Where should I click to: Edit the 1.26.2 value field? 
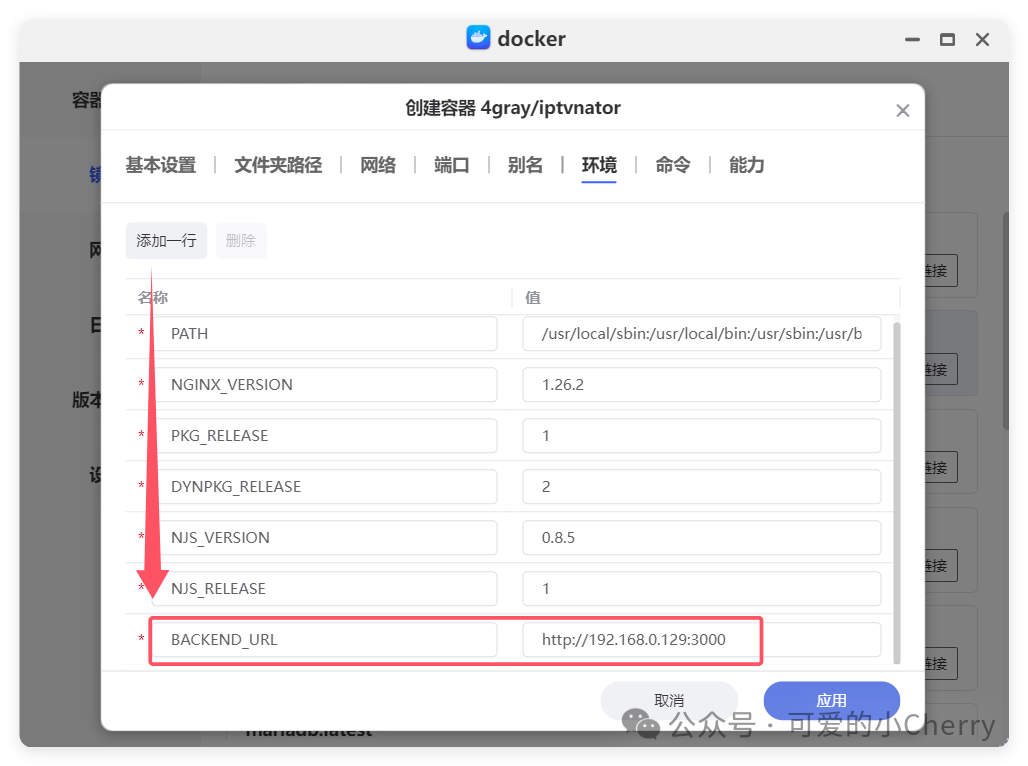[702, 385]
